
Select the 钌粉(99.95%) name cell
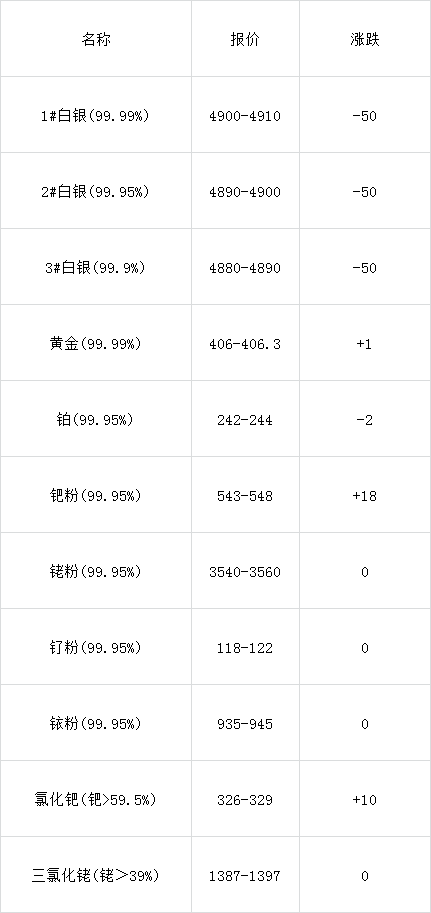click(96, 647)
